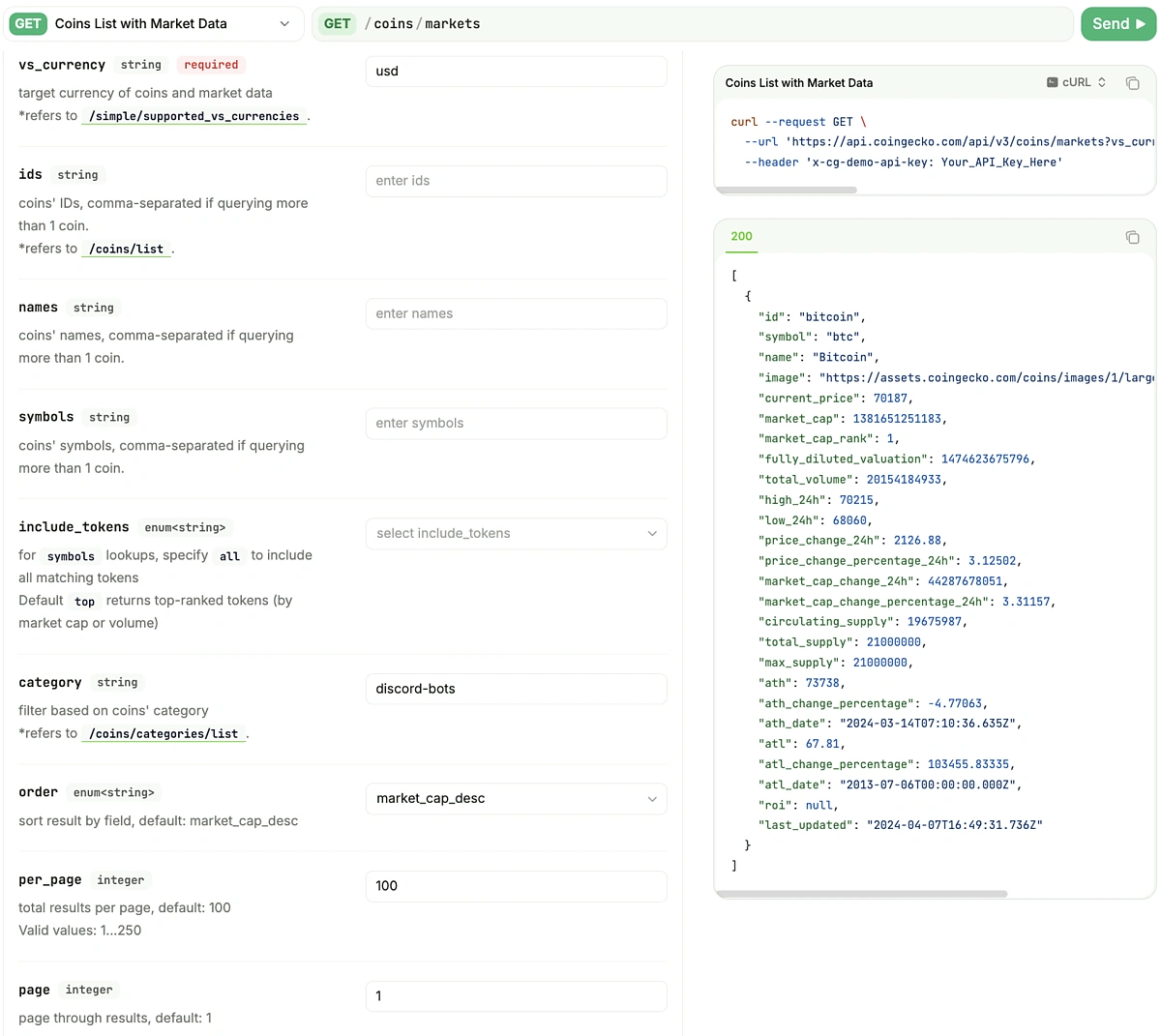Select the 200 response tab
The width and height of the screenshot is (1161, 1036).
(x=741, y=236)
